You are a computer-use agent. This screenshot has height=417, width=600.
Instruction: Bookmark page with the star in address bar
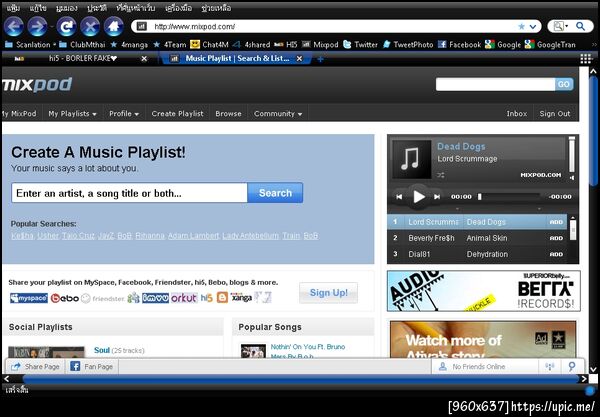coord(521,26)
